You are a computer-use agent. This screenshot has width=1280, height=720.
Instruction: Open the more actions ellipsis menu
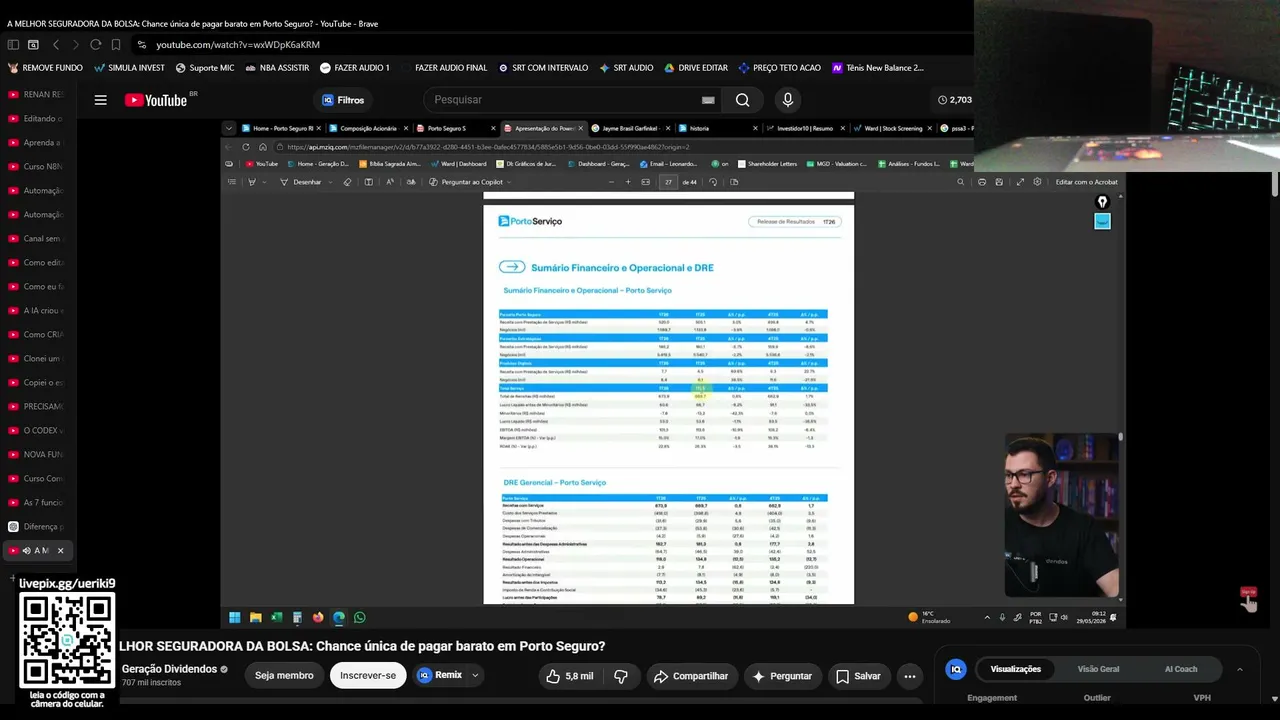click(910, 676)
